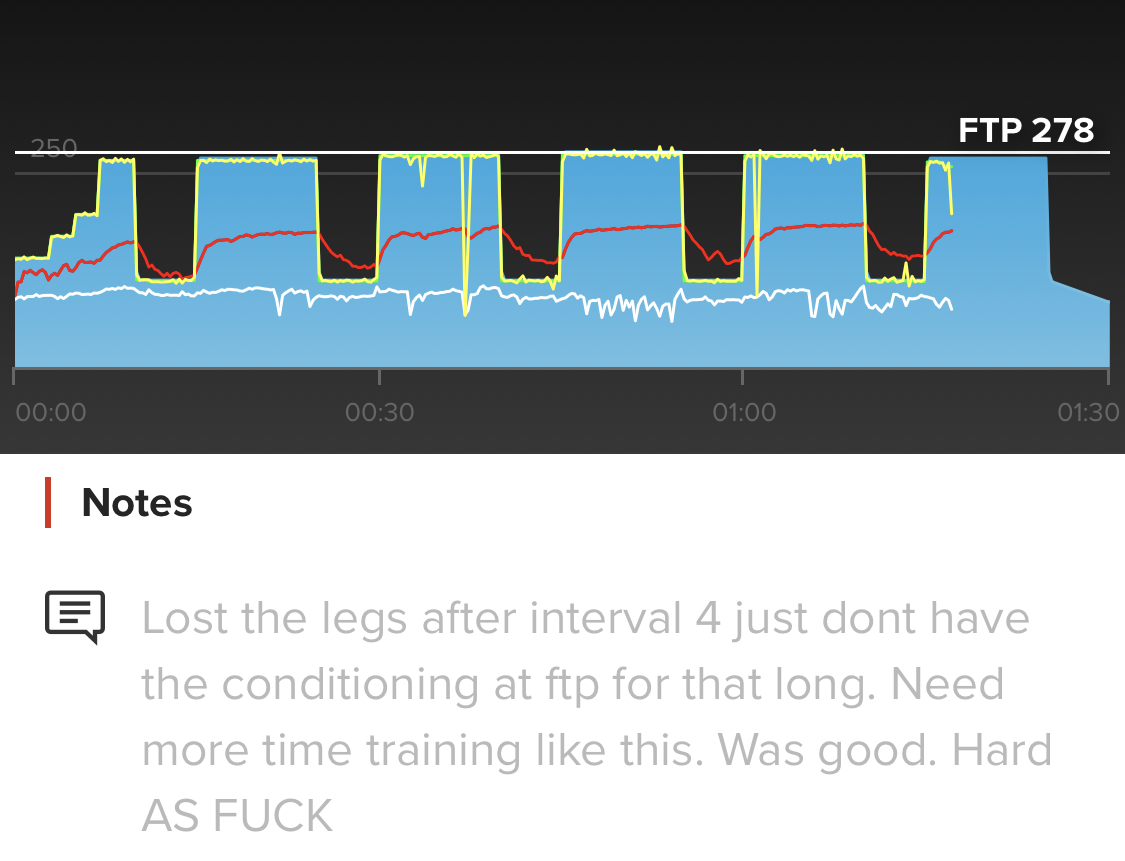Click the red accent bar beside Notes
1125x861 pixels.
pyautogui.click(x=48, y=502)
